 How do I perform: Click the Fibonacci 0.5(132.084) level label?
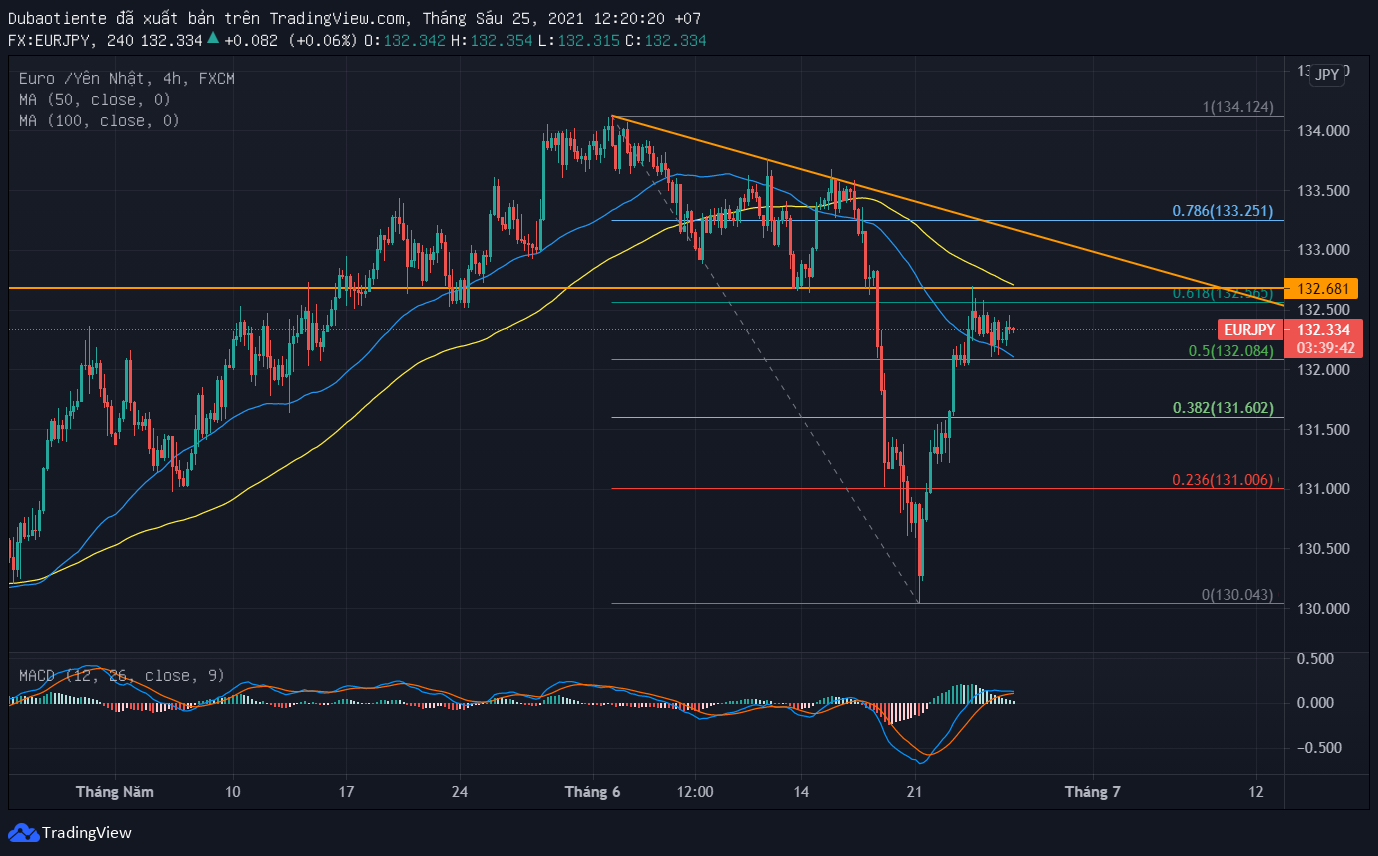click(1230, 351)
